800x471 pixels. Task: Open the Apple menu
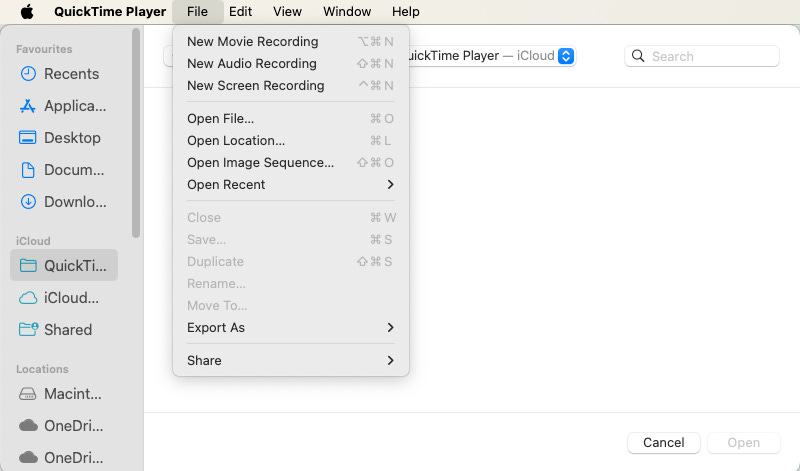pyautogui.click(x=27, y=11)
